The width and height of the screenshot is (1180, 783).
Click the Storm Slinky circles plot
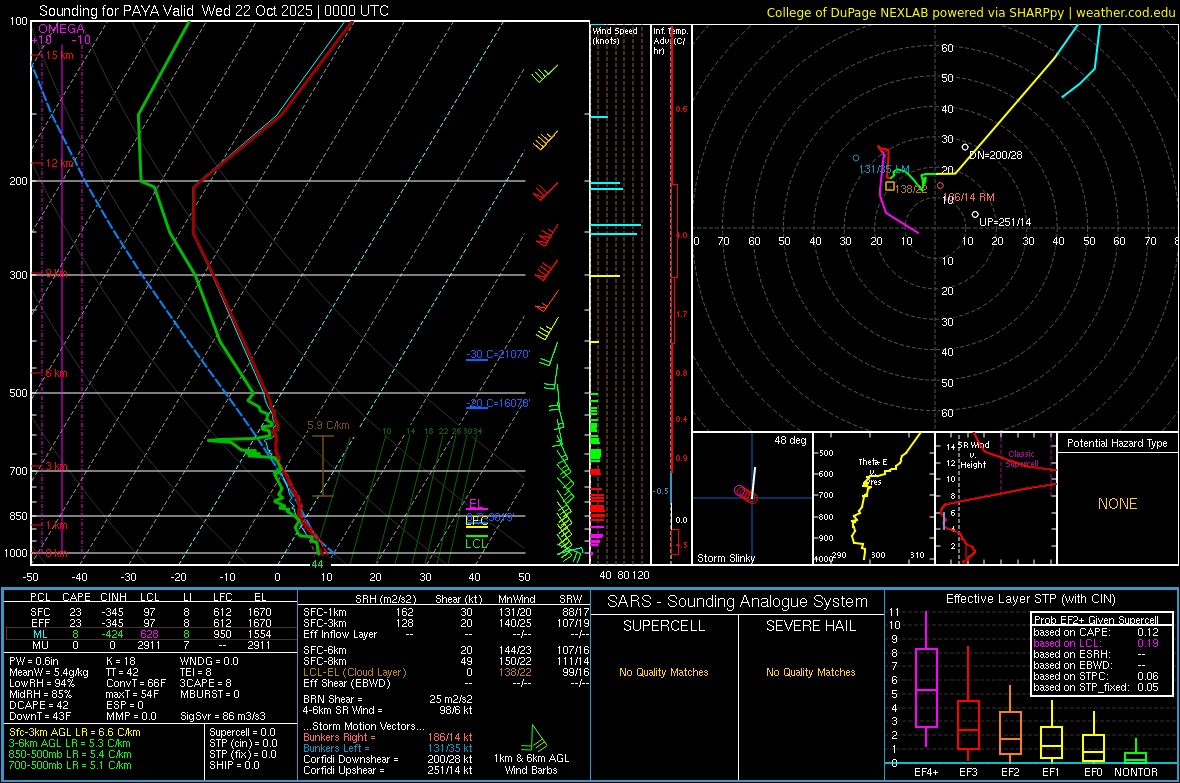[x=747, y=493]
